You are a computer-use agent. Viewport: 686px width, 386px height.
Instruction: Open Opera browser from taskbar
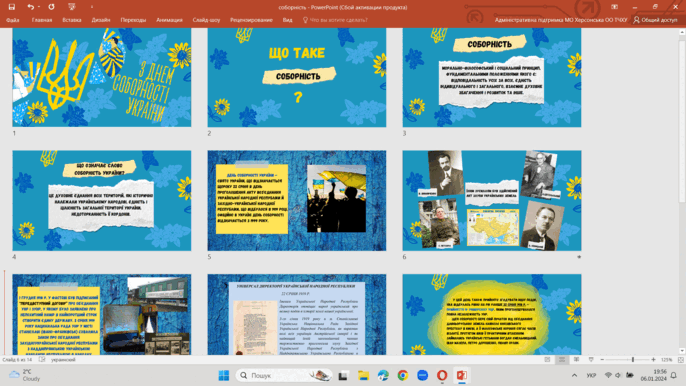pos(442,375)
